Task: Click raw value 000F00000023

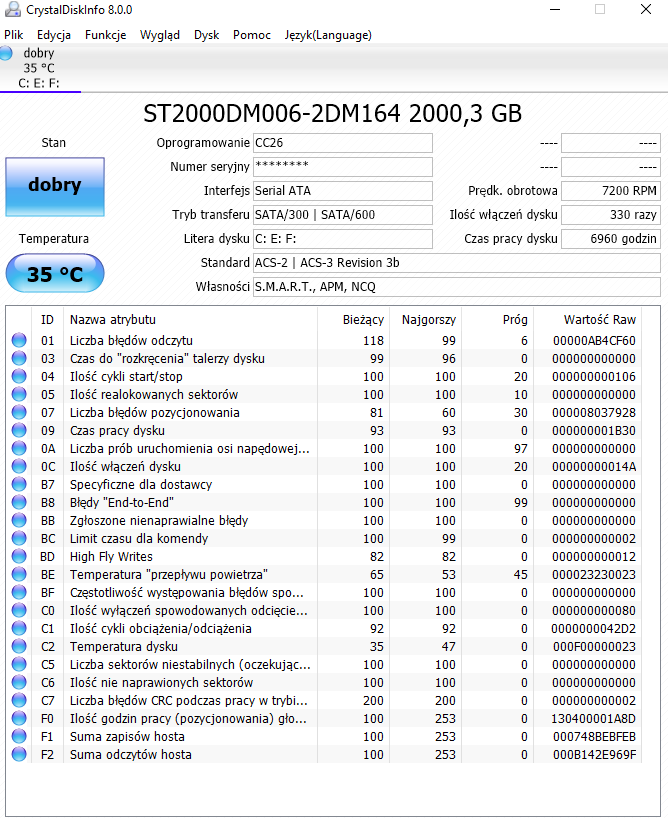Action: 594,647
